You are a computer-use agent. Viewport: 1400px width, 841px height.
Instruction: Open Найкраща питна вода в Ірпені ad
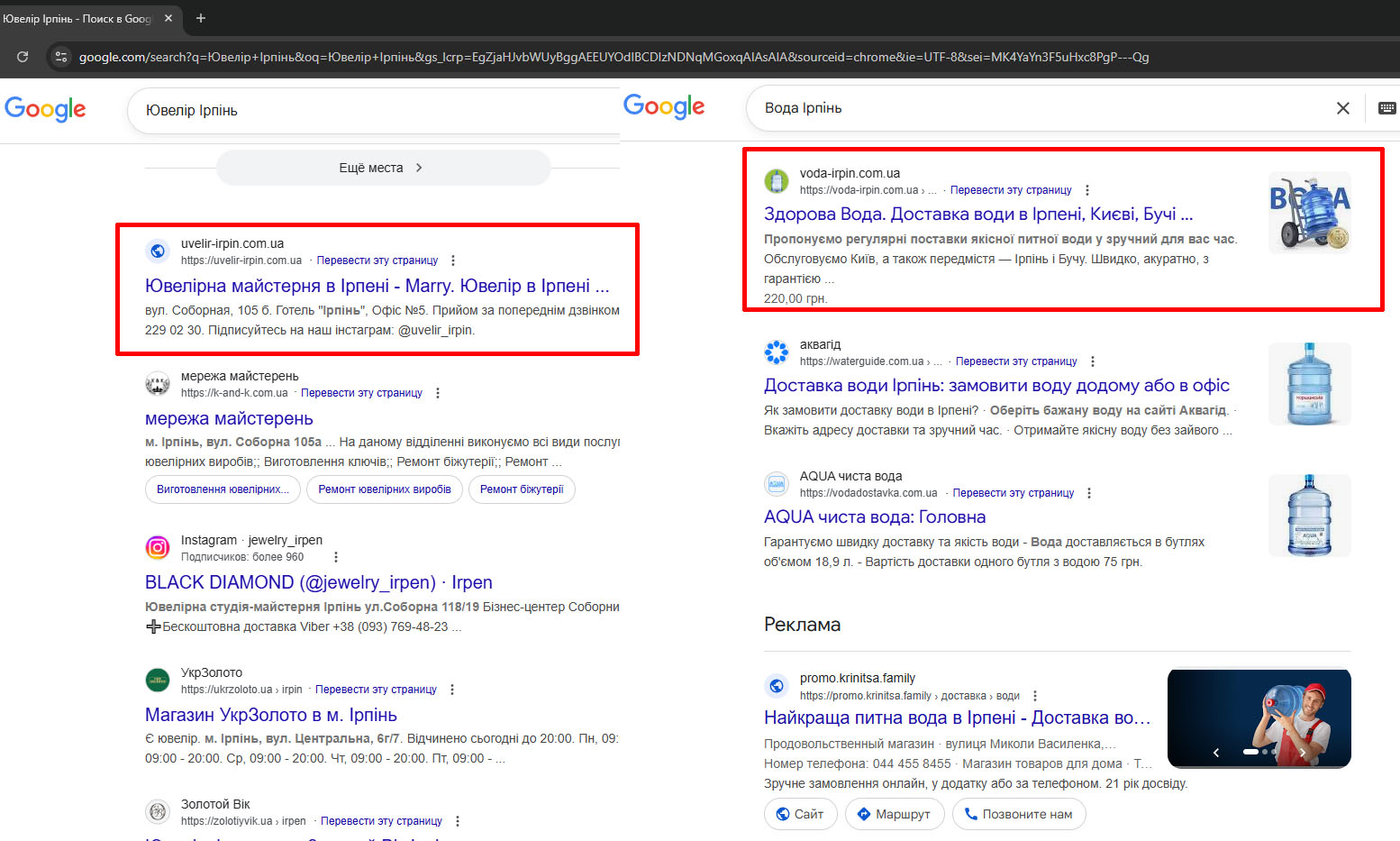tap(958, 718)
